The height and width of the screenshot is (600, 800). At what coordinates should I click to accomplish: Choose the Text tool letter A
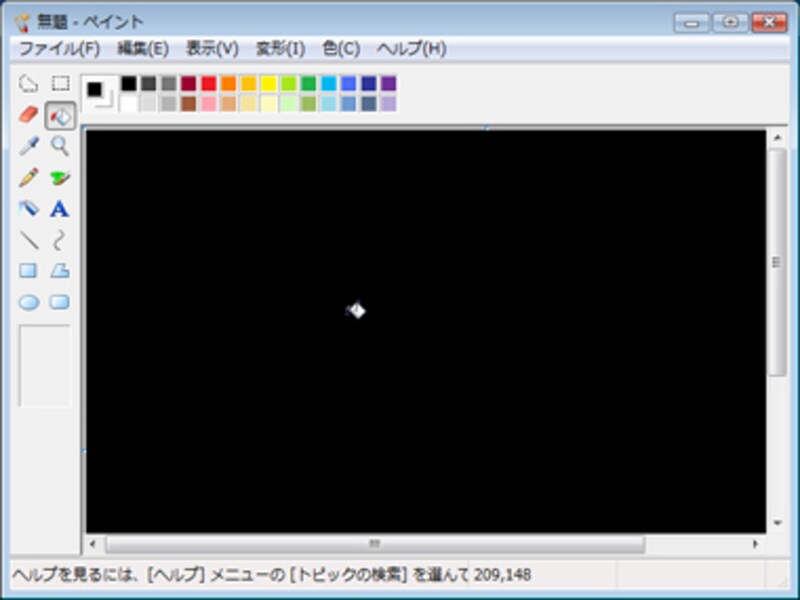[x=60, y=209]
